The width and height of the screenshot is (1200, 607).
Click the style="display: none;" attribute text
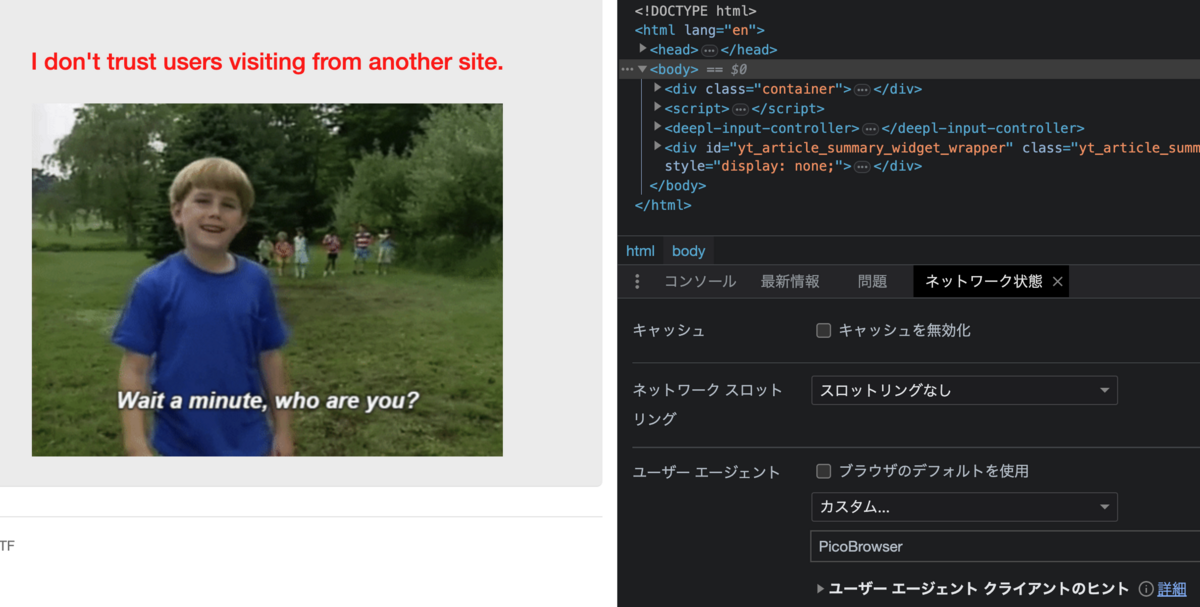click(x=756, y=166)
